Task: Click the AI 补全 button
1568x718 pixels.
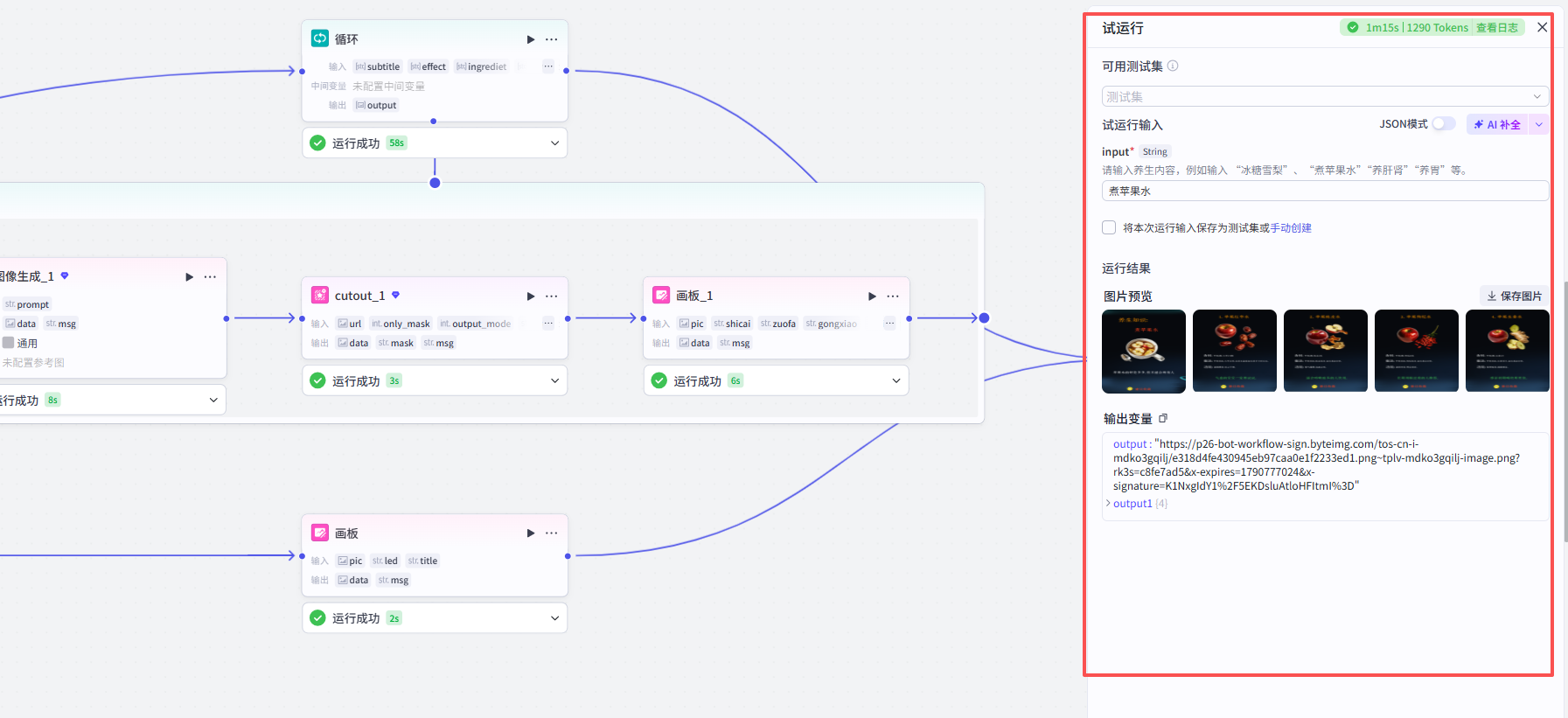Action: (1497, 125)
